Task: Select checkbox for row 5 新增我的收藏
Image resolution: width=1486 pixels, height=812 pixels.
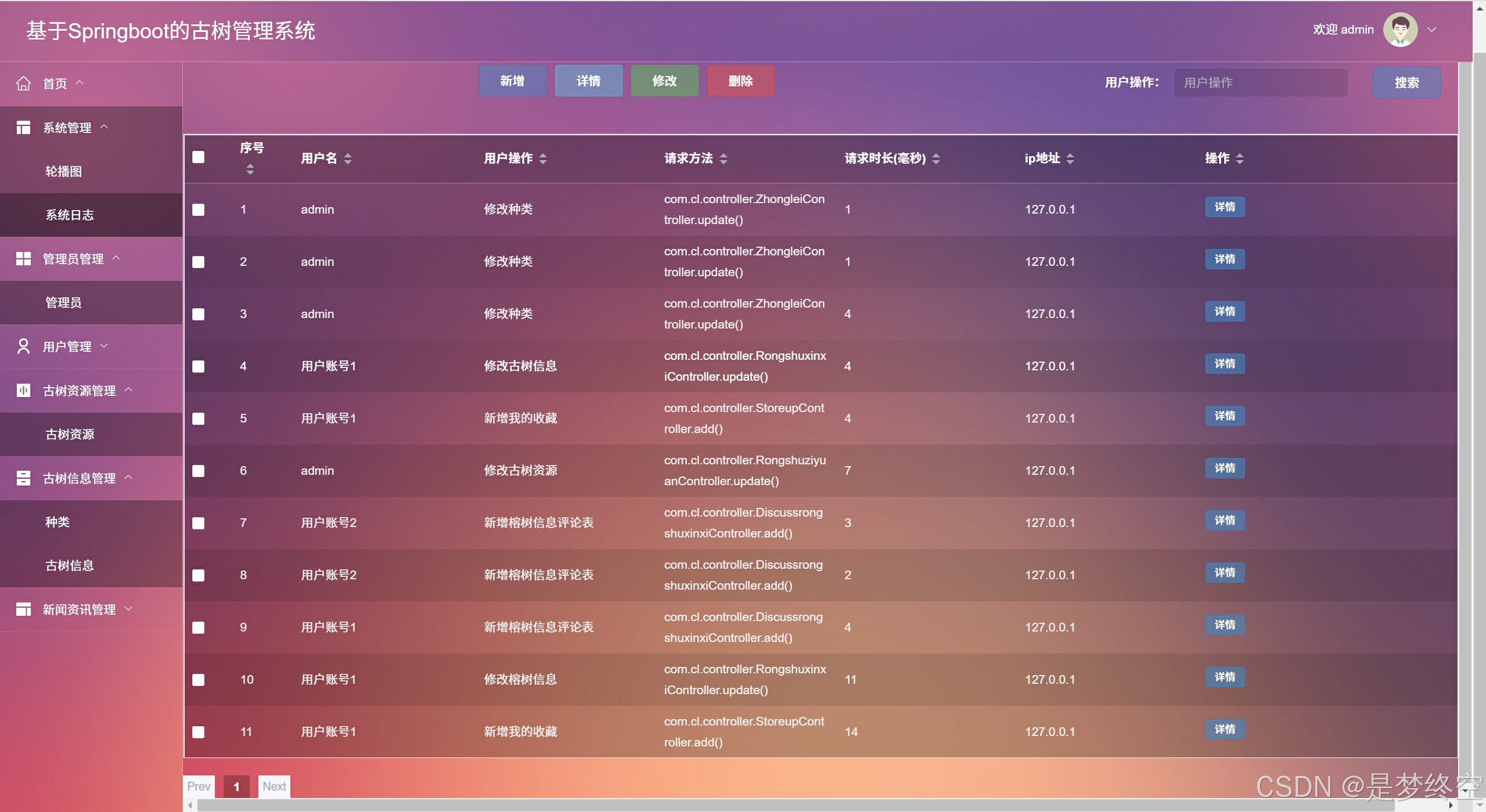Action: [x=199, y=418]
